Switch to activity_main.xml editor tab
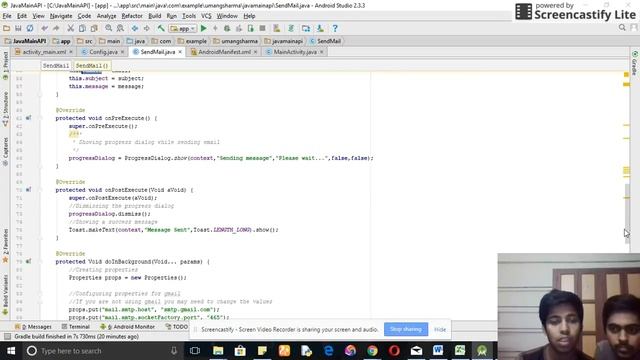The image size is (640, 360). pos(44,52)
